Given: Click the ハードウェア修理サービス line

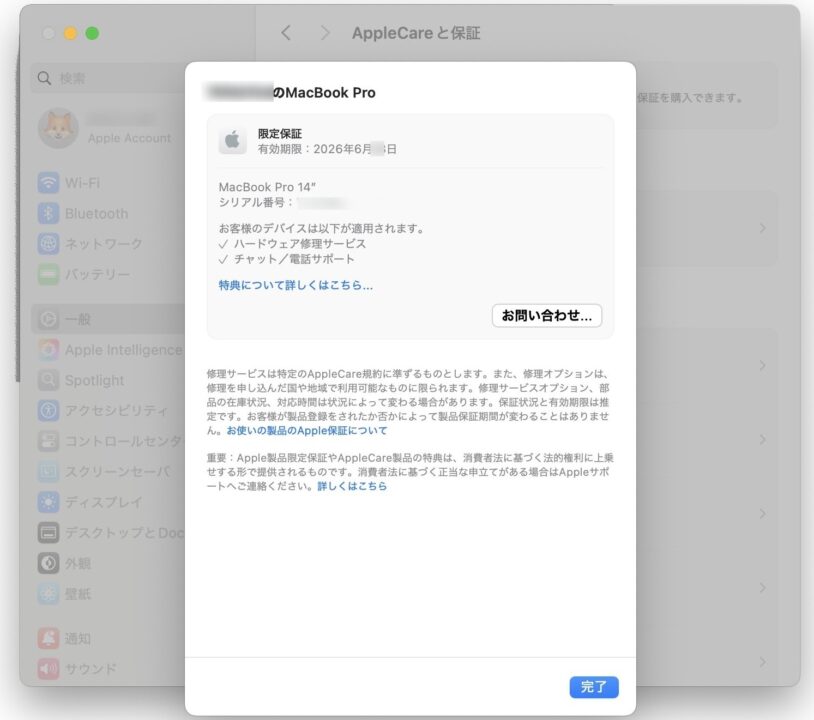Looking at the screenshot, I should click(292, 243).
